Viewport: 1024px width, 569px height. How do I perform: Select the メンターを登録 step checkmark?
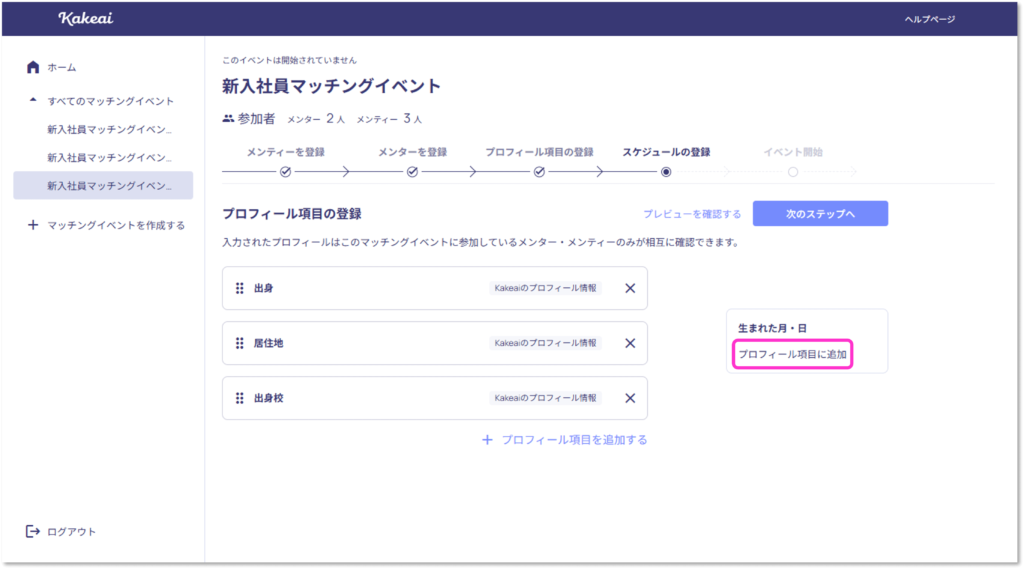click(412, 172)
